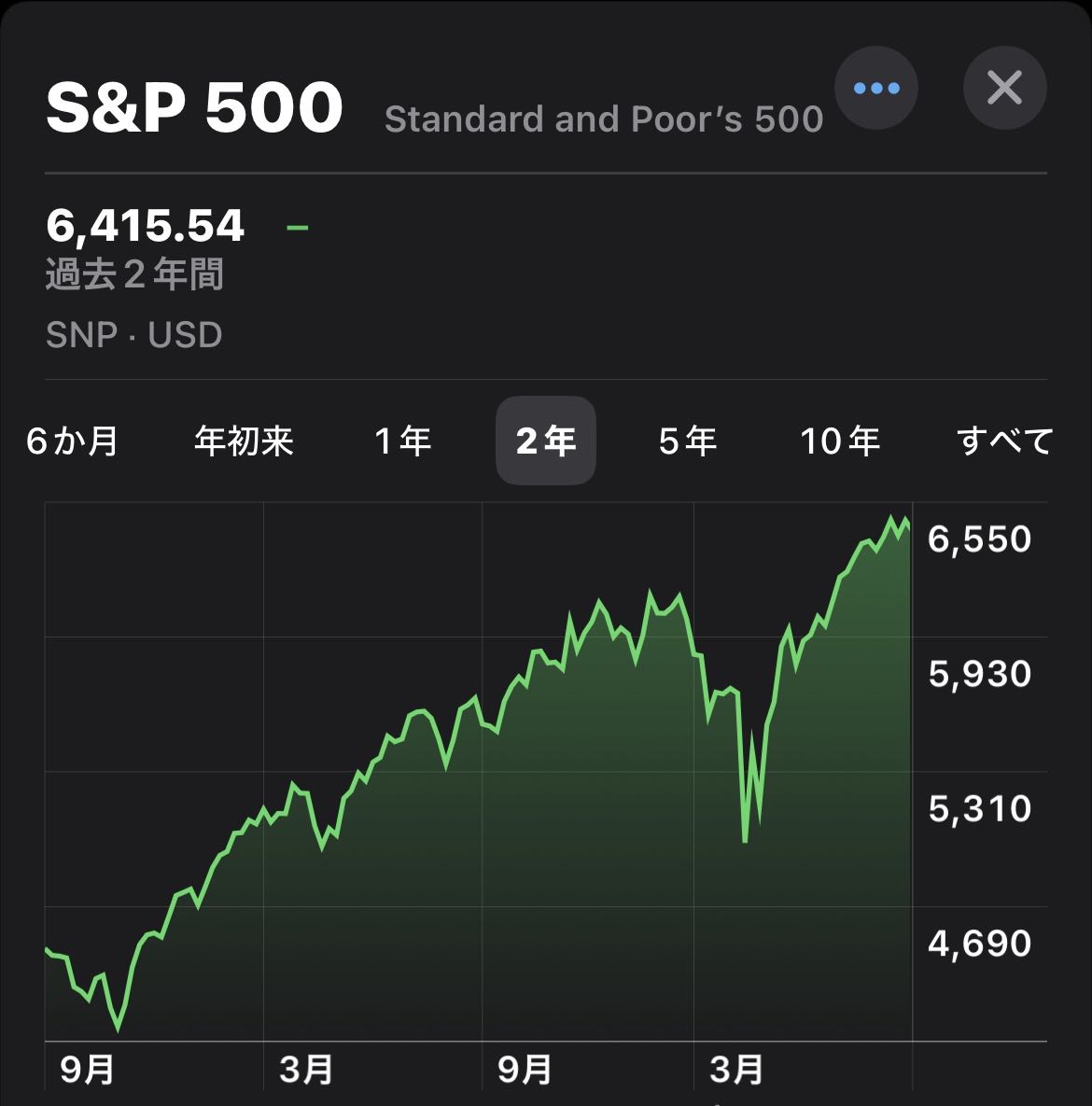Close the S&P 500 detail sheet
This screenshot has width=1092, height=1106.
coord(1004,89)
